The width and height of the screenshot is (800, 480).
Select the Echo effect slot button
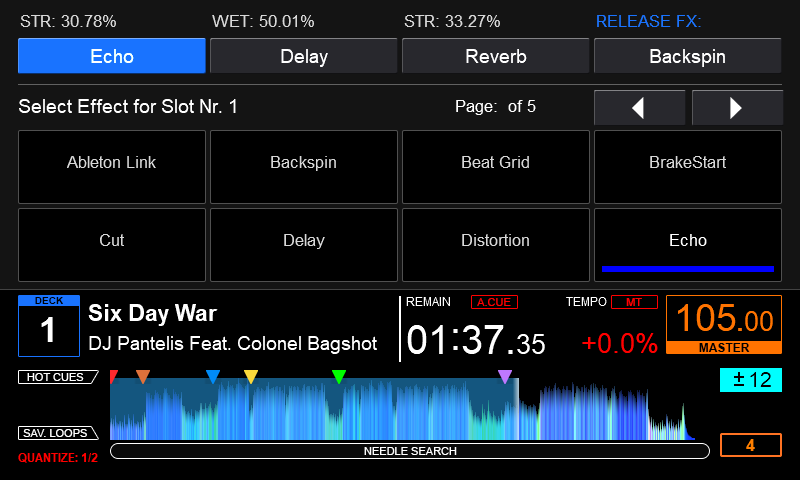click(112, 56)
